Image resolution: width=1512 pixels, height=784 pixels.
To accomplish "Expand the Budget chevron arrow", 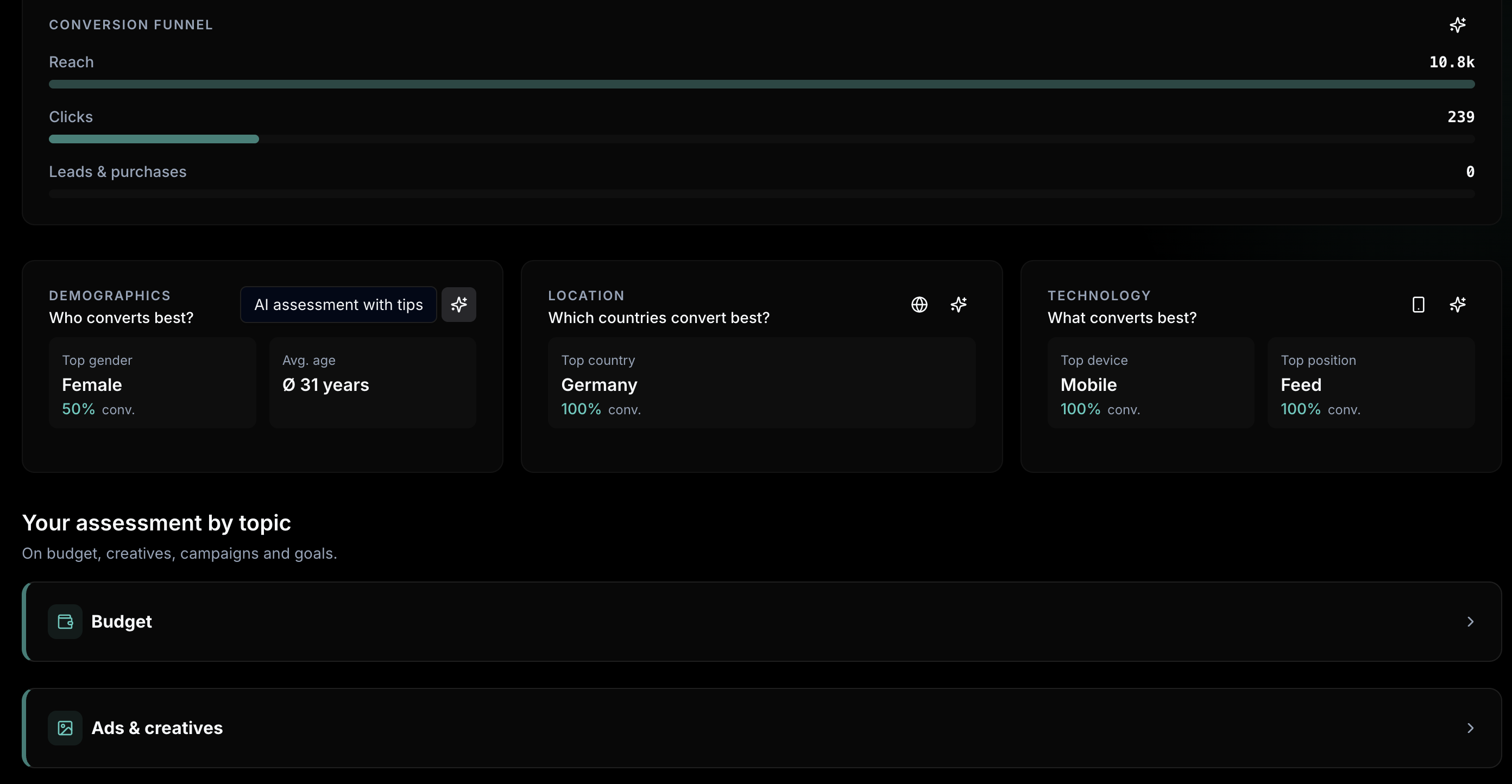I will 1470,622.
